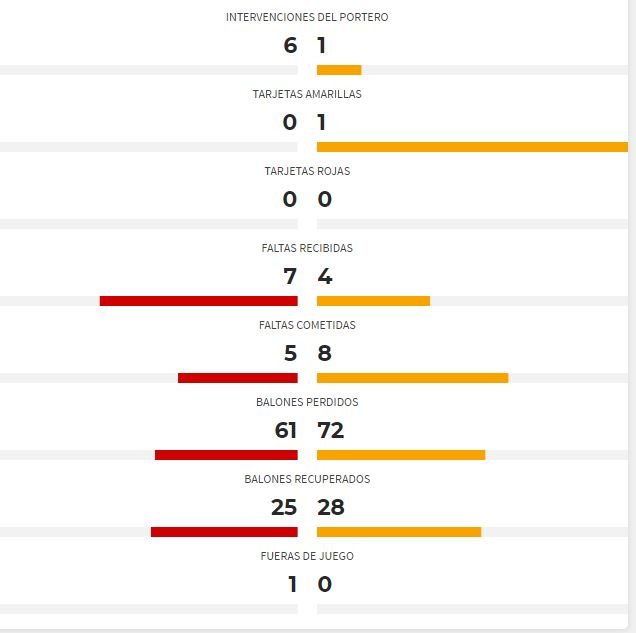The height and width of the screenshot is (633, 636).
Task: Click the number 8 under Faltas Cometidas
Action: [x=324, y=353]
